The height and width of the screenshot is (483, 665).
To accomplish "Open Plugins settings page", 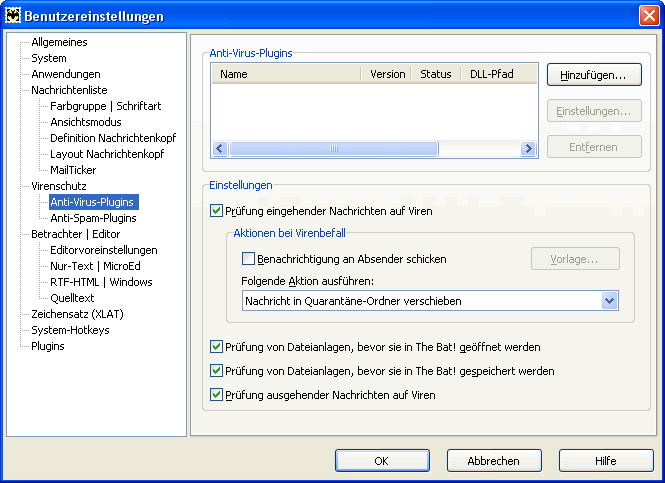I will click(x=48, y=346).
